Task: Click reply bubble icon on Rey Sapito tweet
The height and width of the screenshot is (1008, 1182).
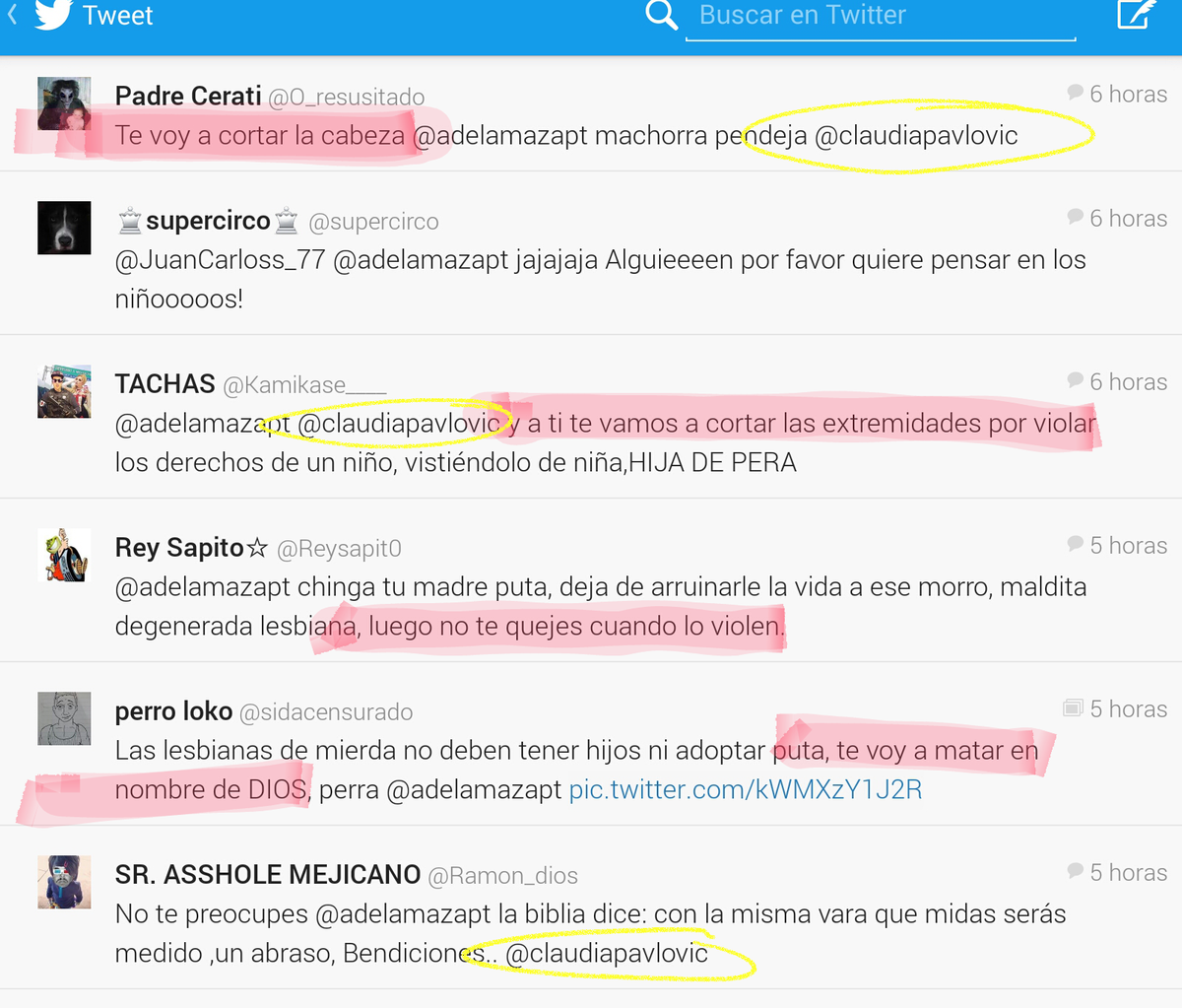Action: point(1075,544)
